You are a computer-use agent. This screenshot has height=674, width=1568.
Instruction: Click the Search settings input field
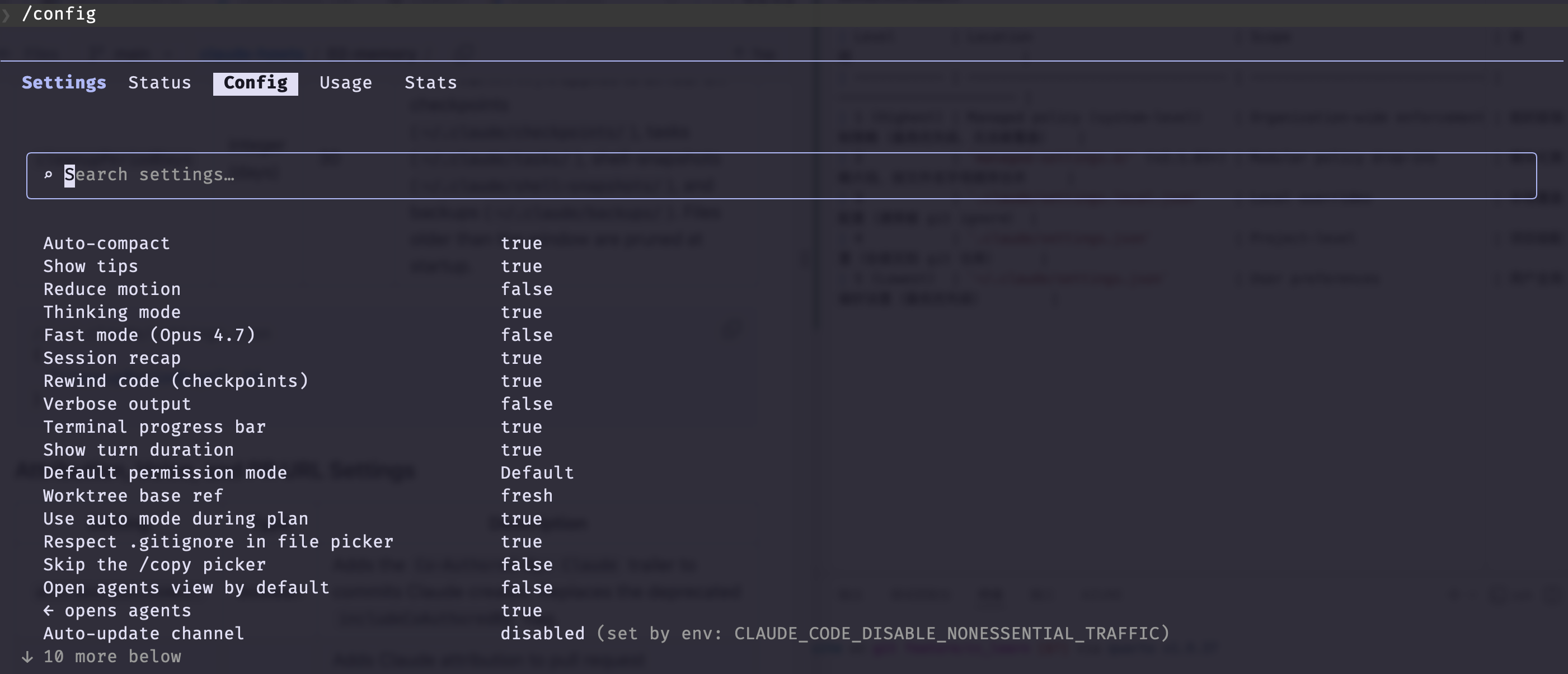tap(782, 175)
